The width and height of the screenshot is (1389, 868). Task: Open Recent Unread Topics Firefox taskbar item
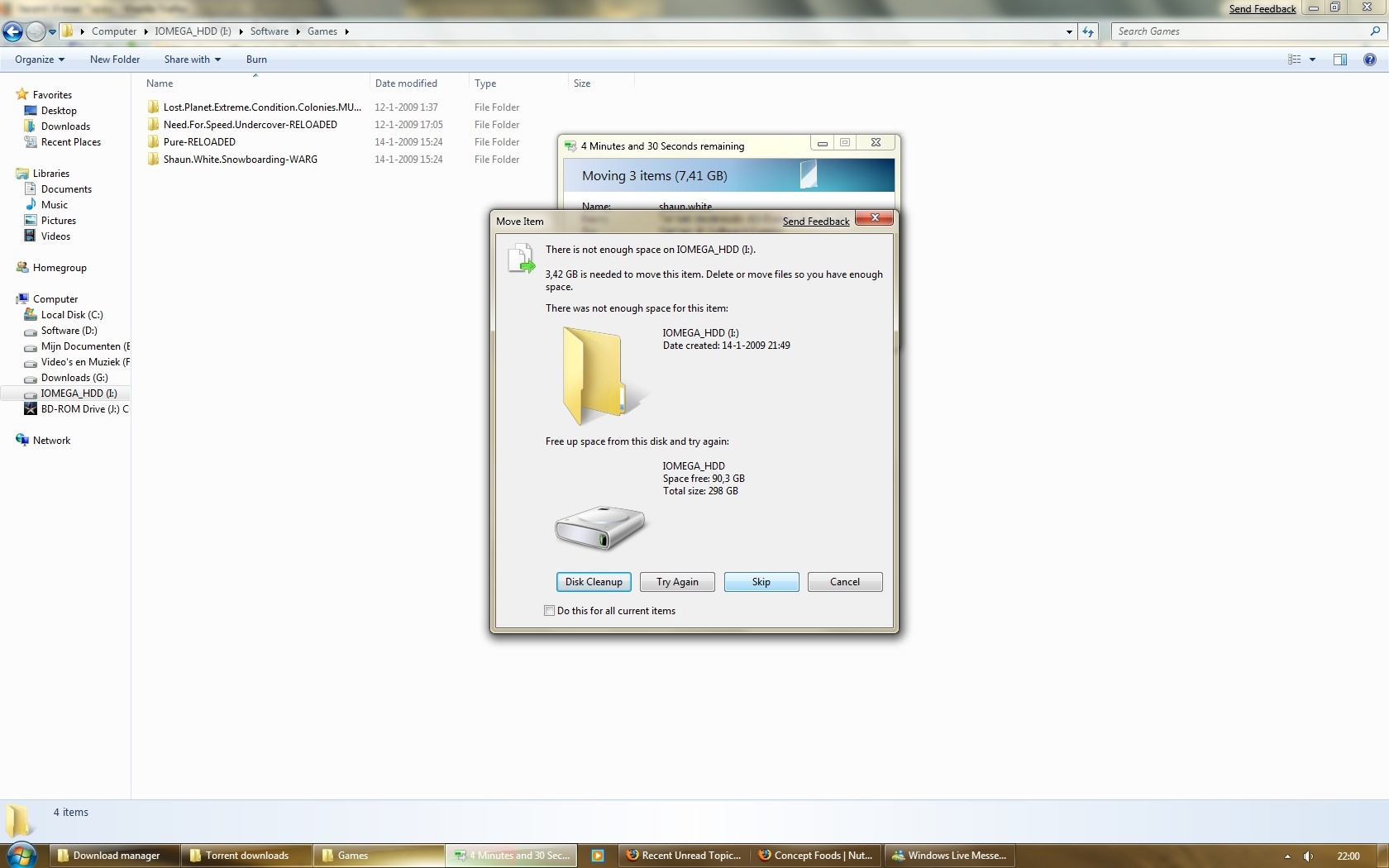[684, 856]
